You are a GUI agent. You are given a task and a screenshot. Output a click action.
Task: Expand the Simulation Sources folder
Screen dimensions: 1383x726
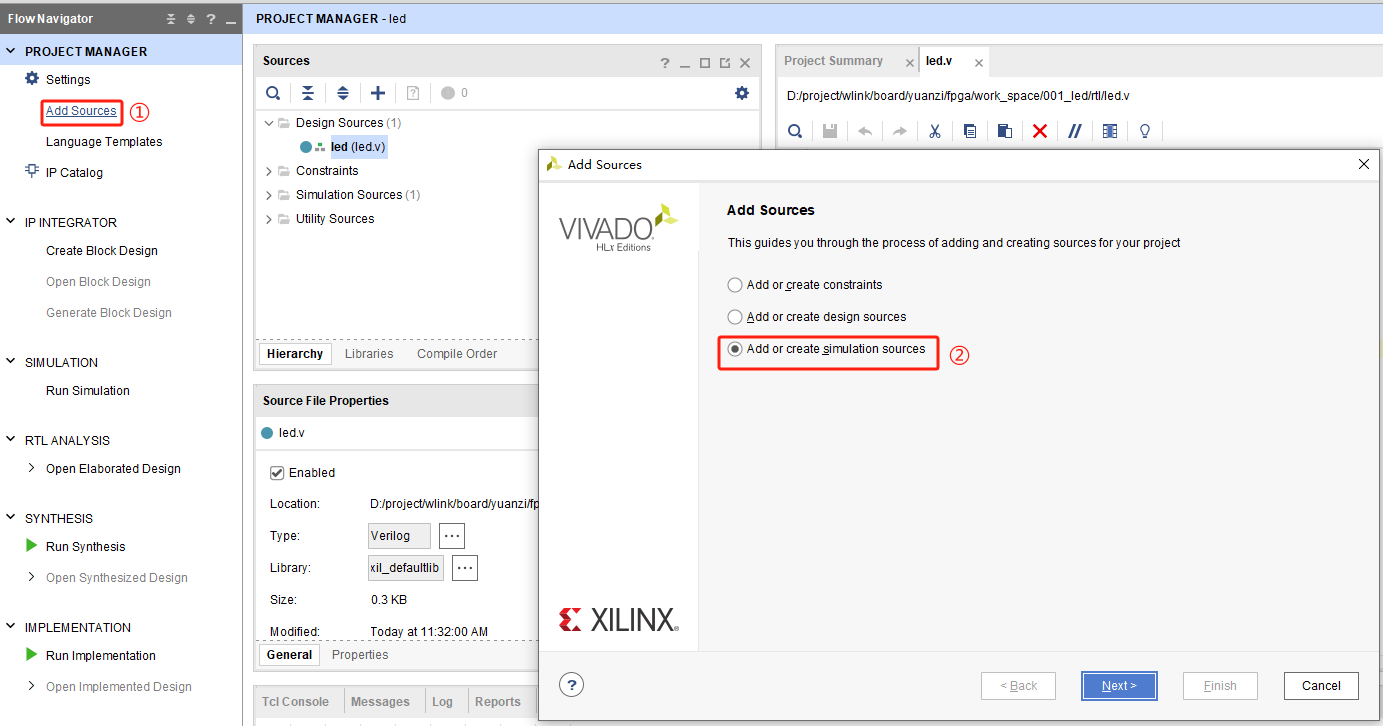point(269,195)
